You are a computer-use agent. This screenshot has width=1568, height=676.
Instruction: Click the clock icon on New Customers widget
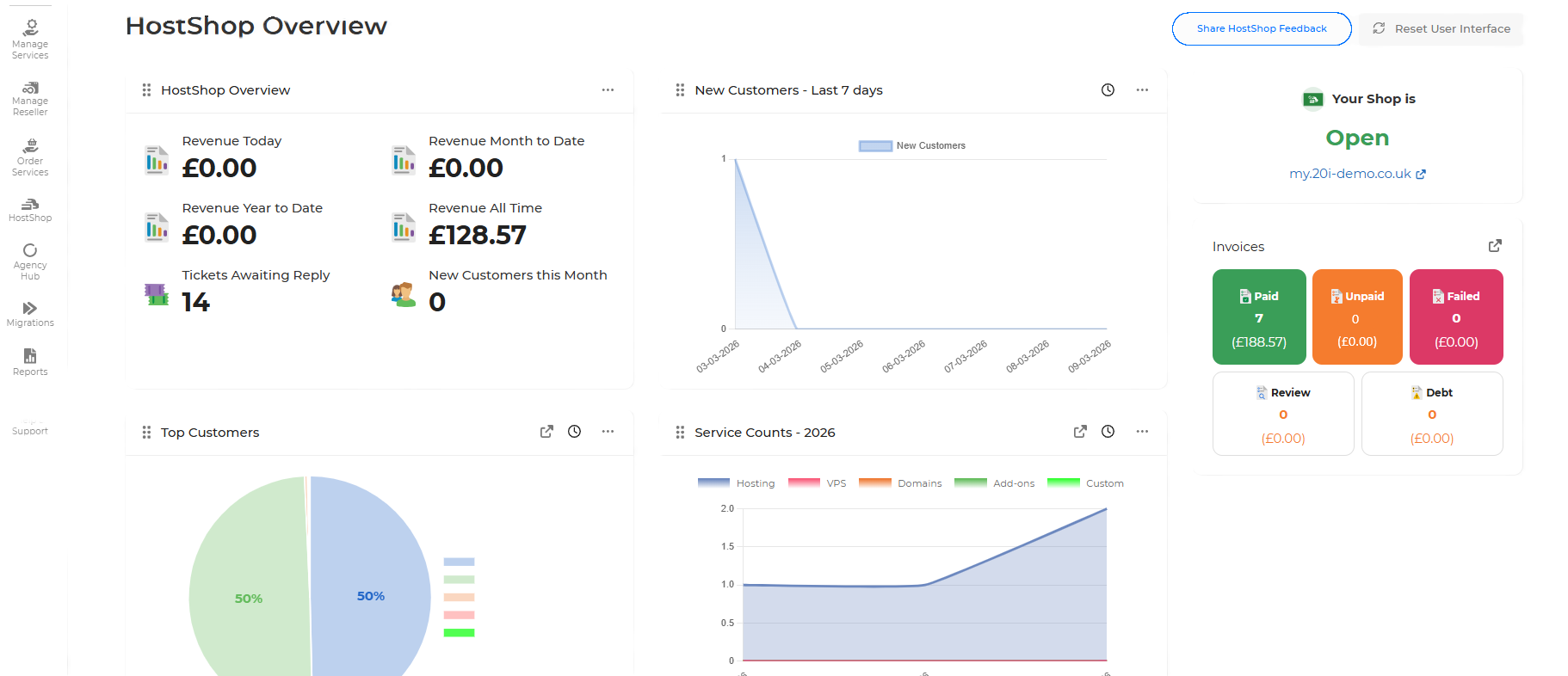point(1108,89)
